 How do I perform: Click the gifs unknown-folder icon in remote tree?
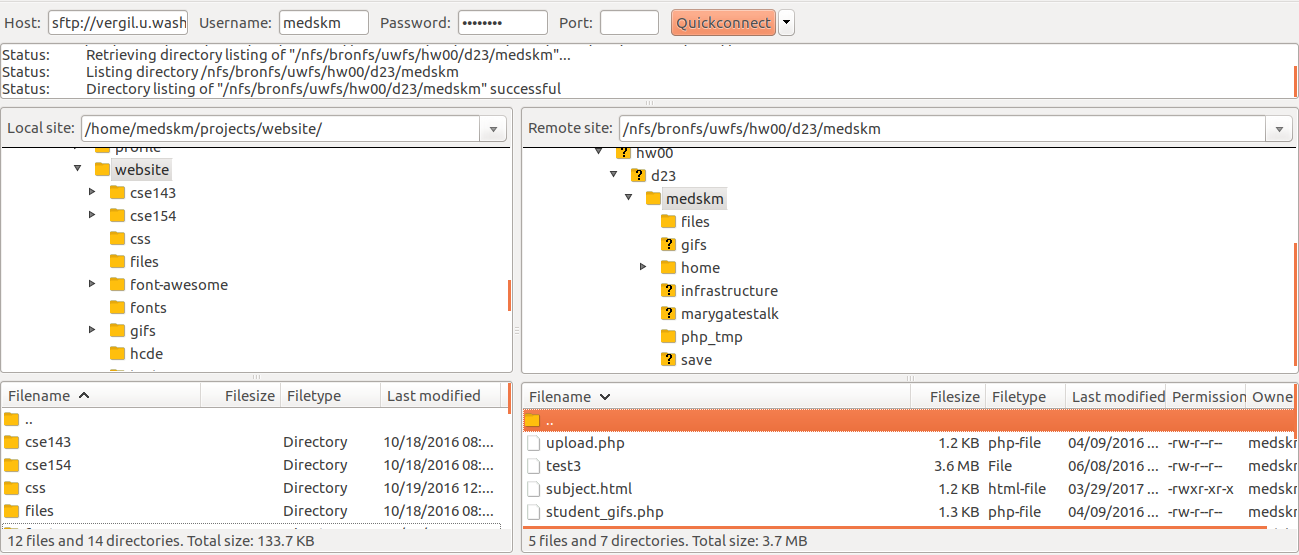click(668, 244)
